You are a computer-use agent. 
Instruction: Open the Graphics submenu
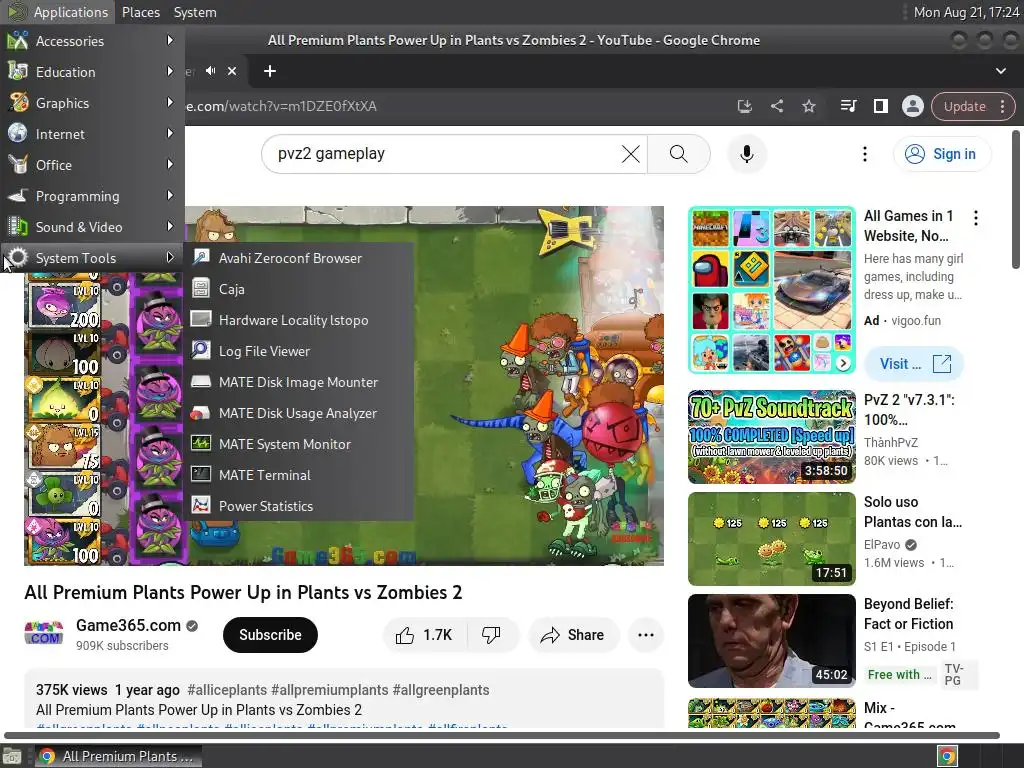(x=92, y=103)
